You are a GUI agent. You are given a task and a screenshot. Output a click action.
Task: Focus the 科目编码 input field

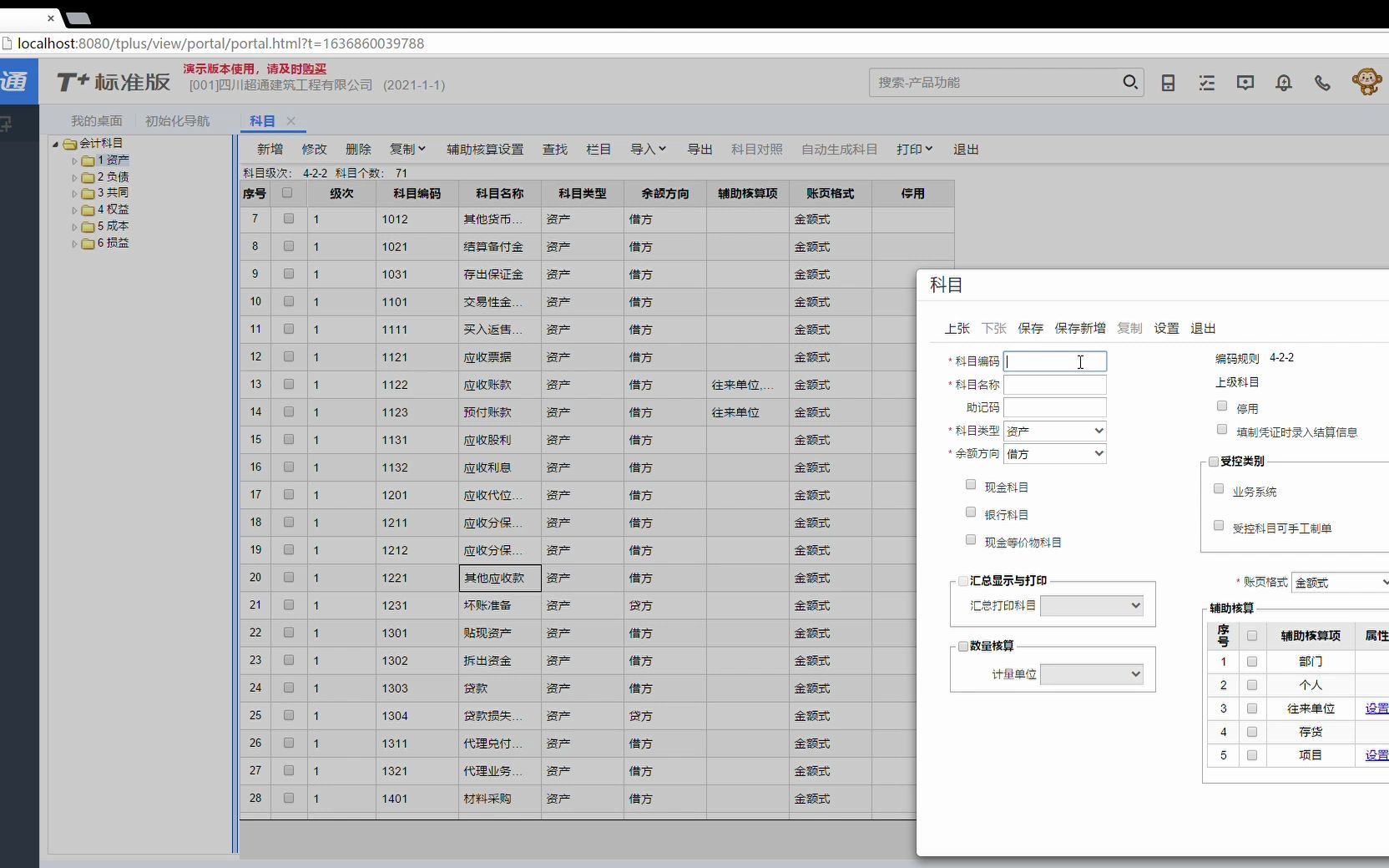[x=1055, y=361]
